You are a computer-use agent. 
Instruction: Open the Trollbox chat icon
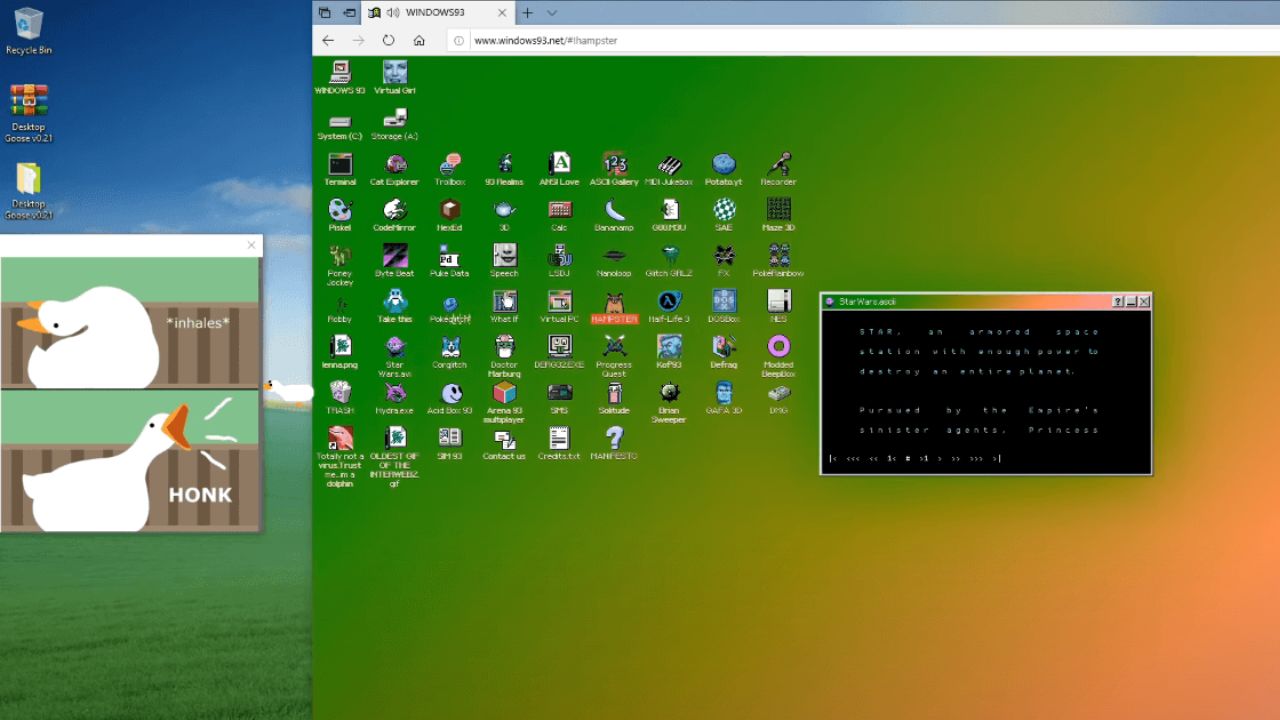coord(450,168)
